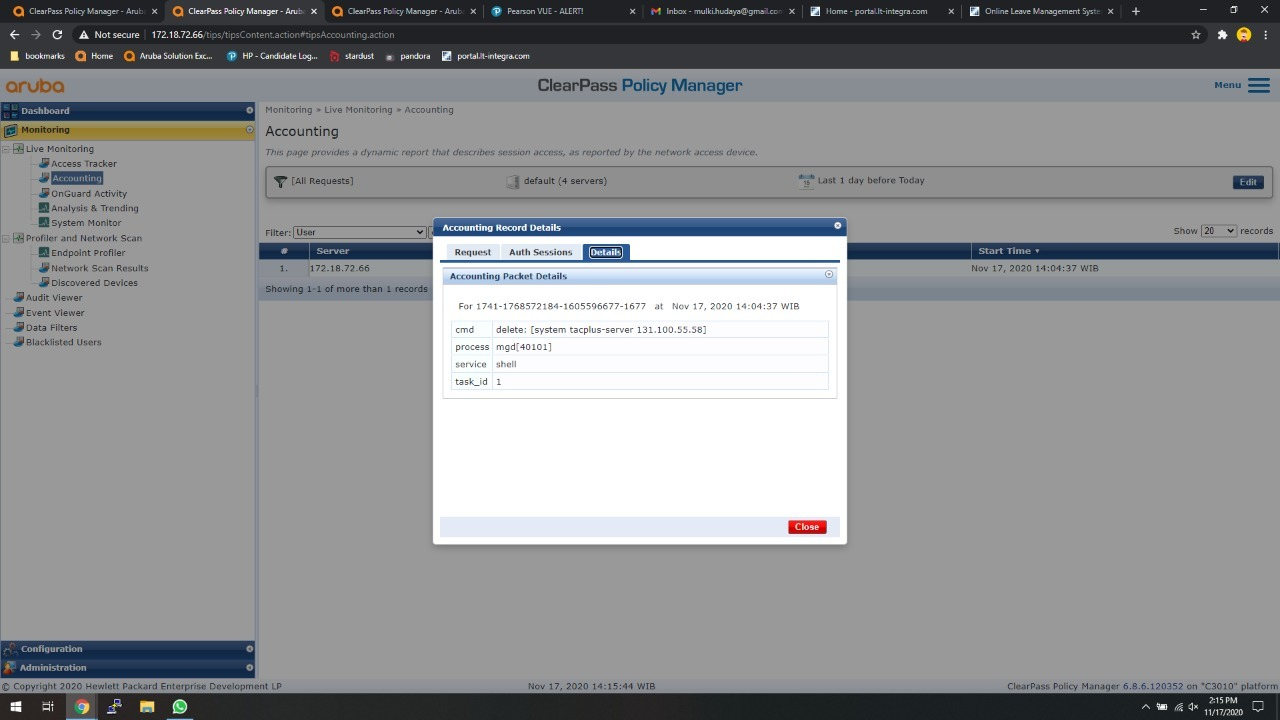Switch to the Request tab
This screenshot has width=1280, height=720.
pyautogui.click(x=472, y=252)
